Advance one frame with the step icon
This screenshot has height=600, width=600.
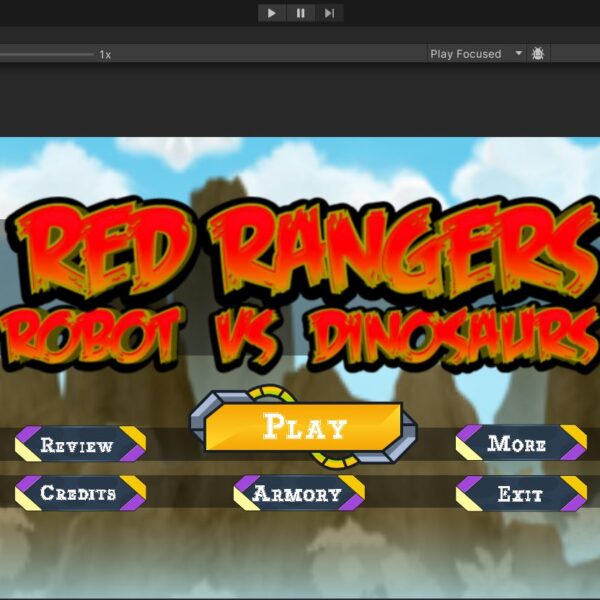pos(329,13)
